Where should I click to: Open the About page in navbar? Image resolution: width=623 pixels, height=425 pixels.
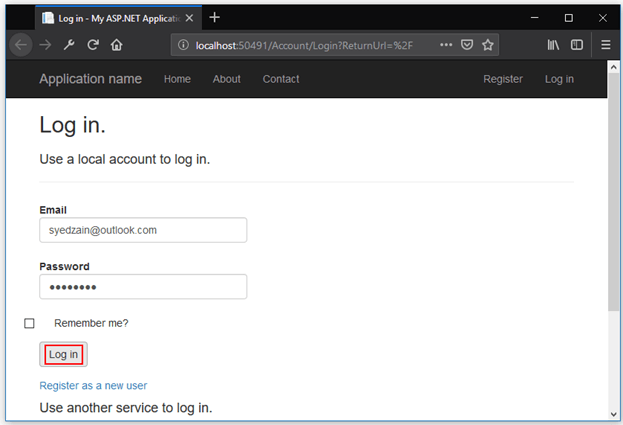pos(226,79)
